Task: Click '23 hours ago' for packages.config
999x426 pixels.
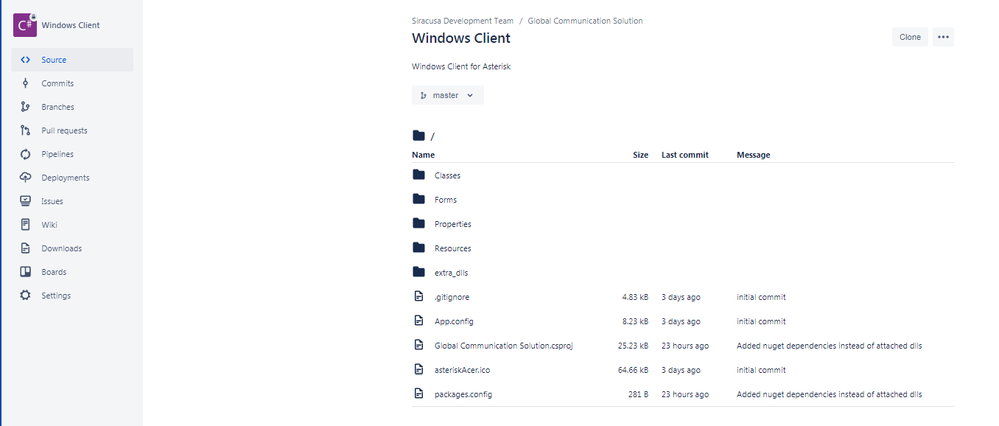Action: [685, 394]
